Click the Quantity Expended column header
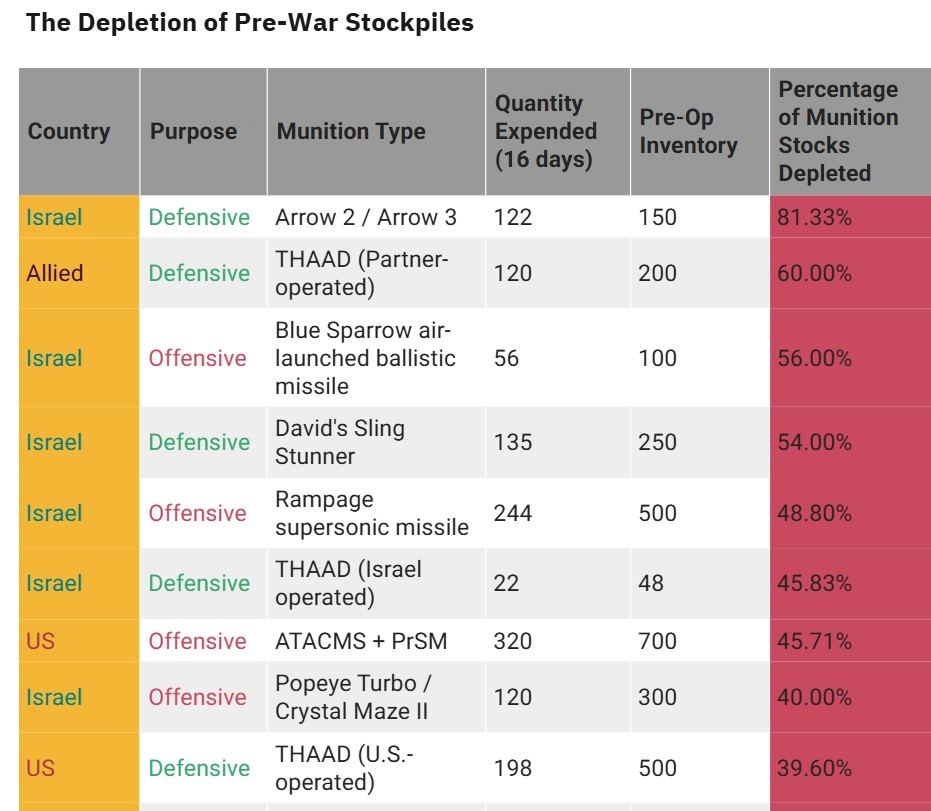This screenshot has width=931, height=811. pos(546,131)
